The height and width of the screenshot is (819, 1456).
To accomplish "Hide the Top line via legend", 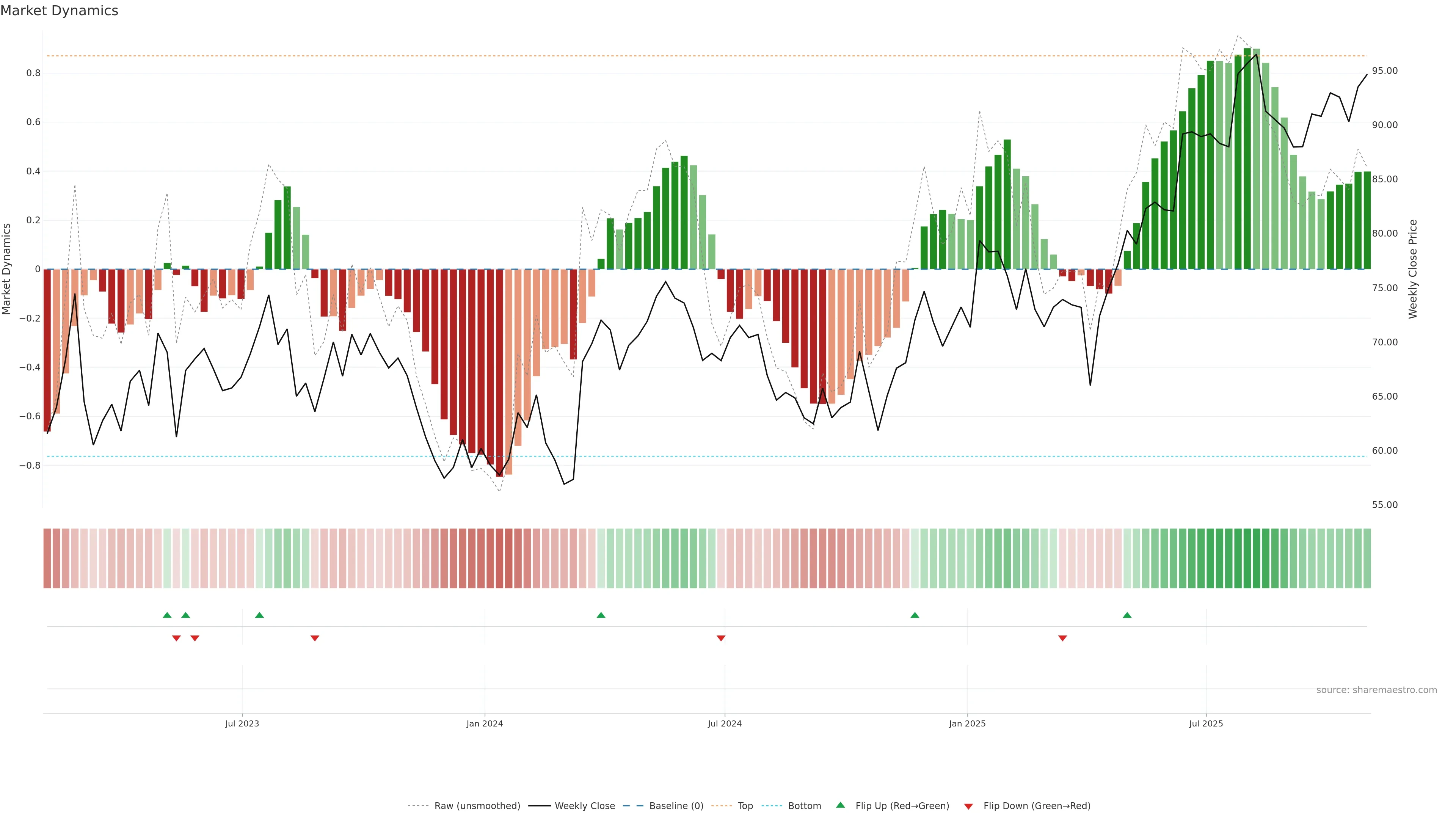I will (745, 806).
